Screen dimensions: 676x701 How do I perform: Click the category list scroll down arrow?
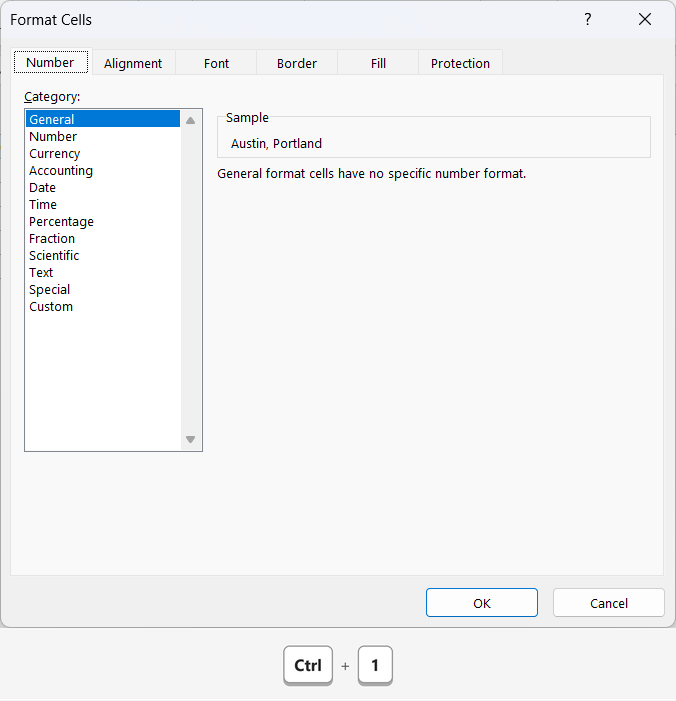[190, 439]
